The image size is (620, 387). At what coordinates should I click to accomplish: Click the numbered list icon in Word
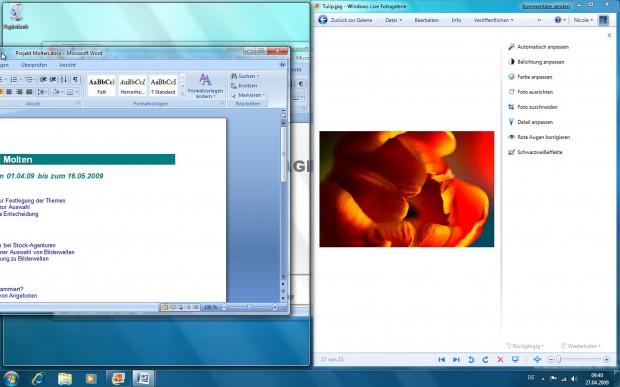pyautogui.click(x=15, y=79)
